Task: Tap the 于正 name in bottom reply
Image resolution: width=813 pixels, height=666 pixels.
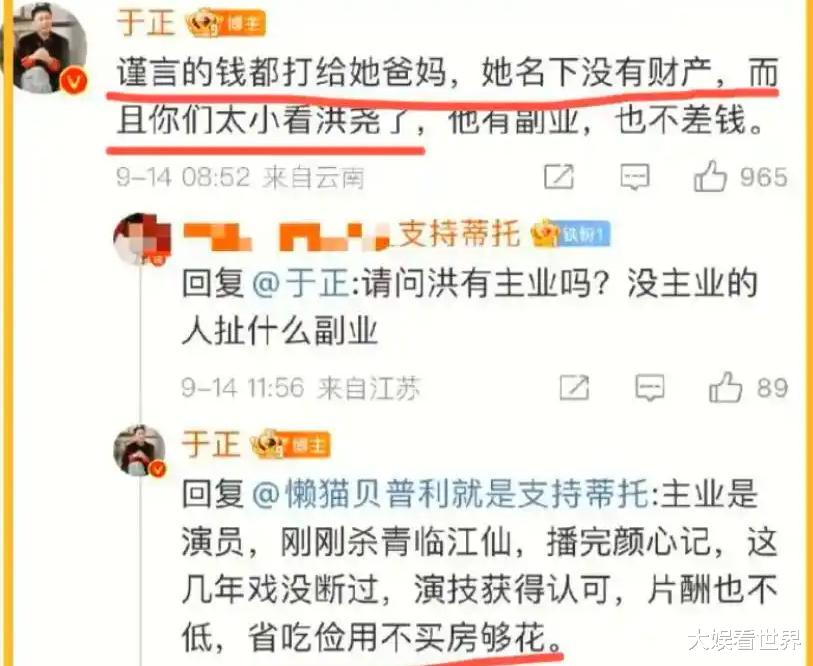Action: pos(211,445)
